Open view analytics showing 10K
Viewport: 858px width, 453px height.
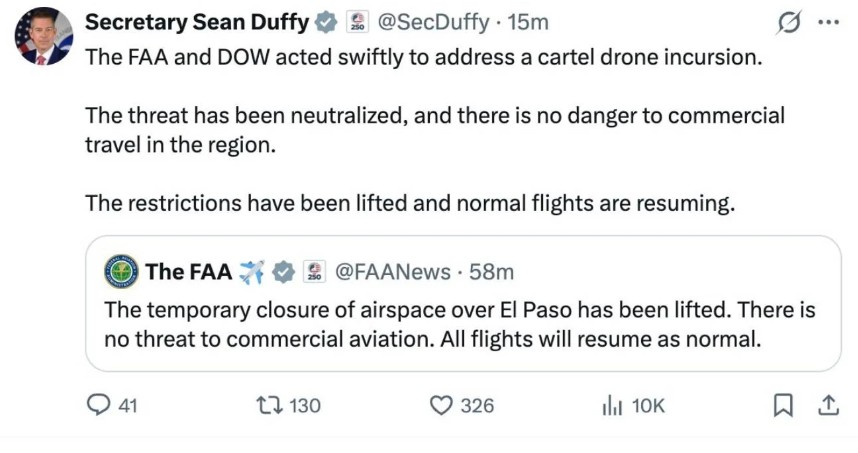coord(612,405)
